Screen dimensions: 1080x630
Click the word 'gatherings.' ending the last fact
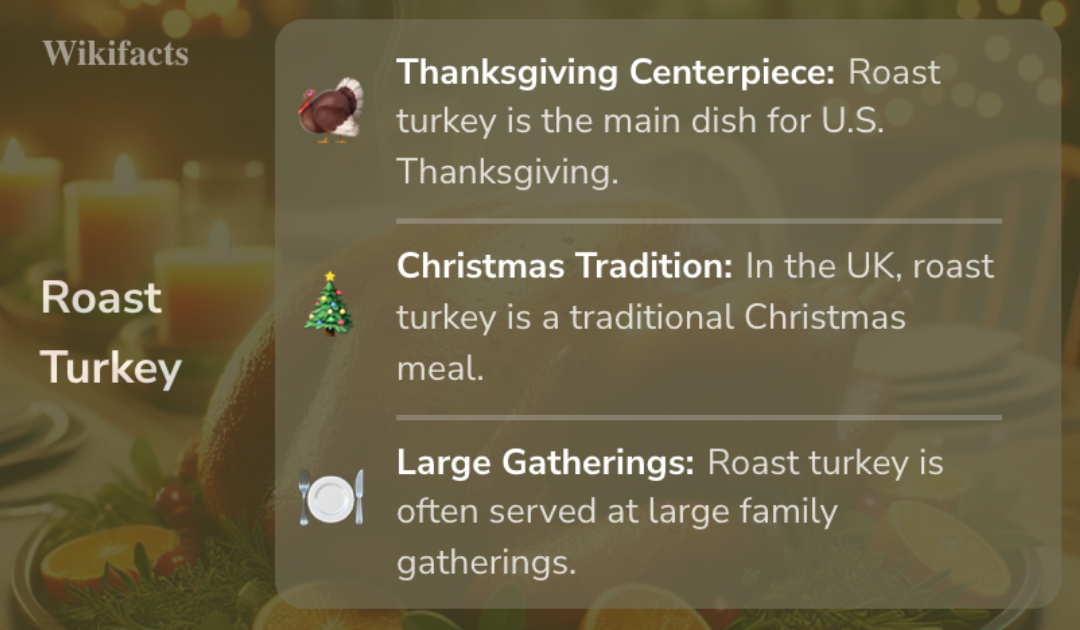[x=486, y=562]
